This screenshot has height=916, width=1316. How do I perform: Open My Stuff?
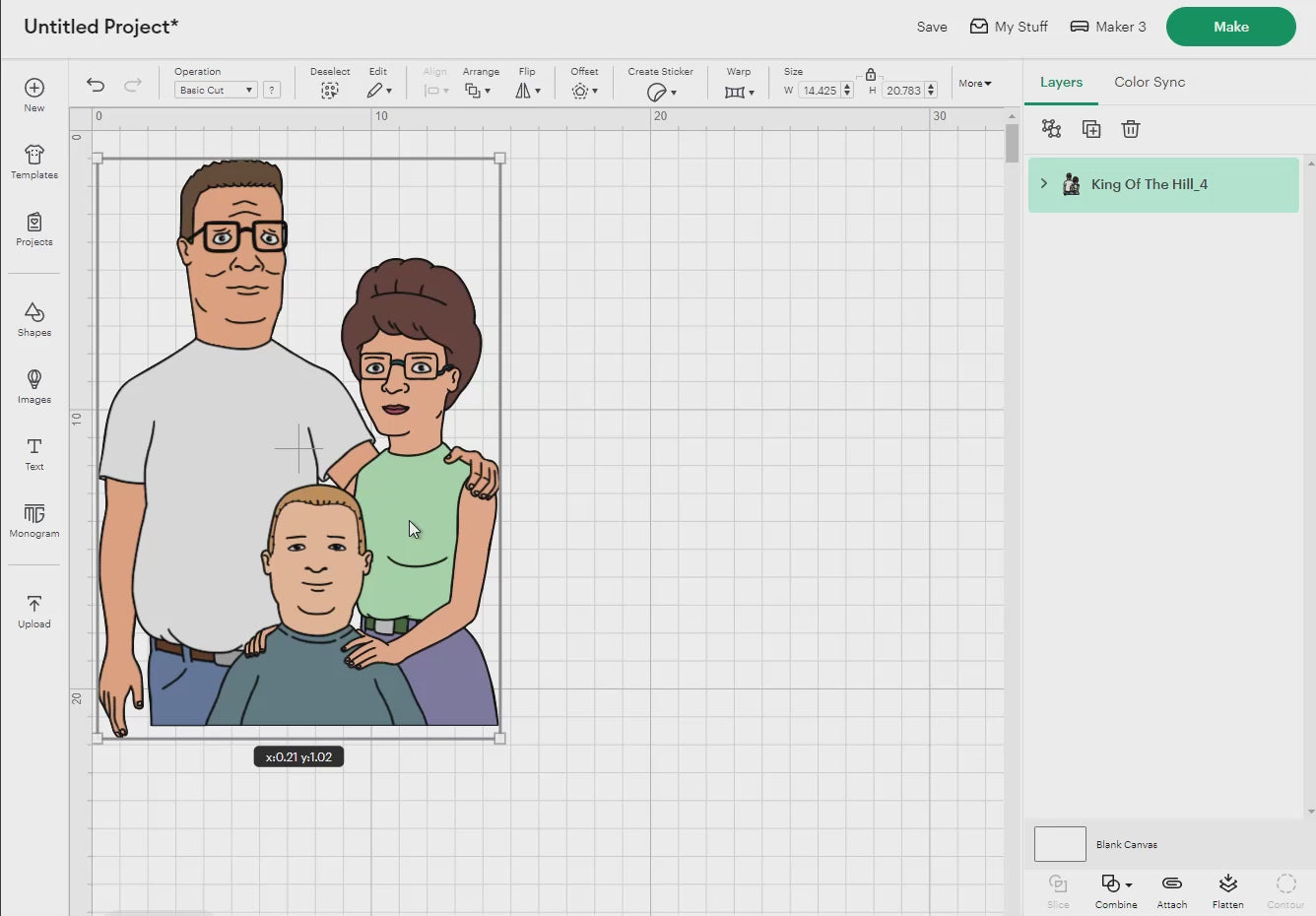click(1009, 27)
